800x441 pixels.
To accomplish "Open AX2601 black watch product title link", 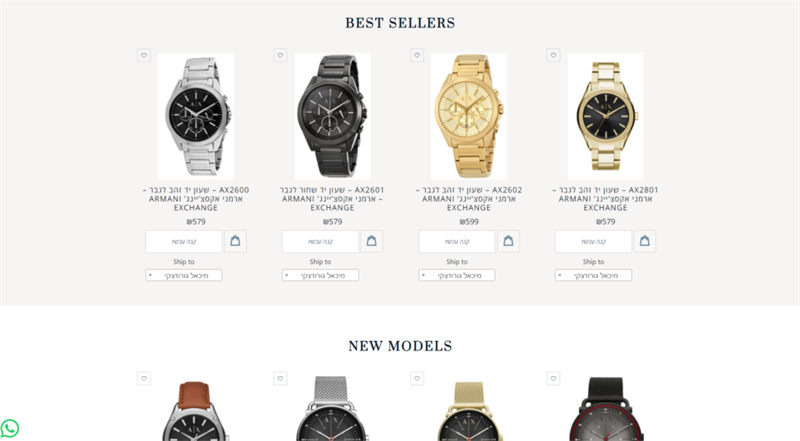I will tap(332, 199).
